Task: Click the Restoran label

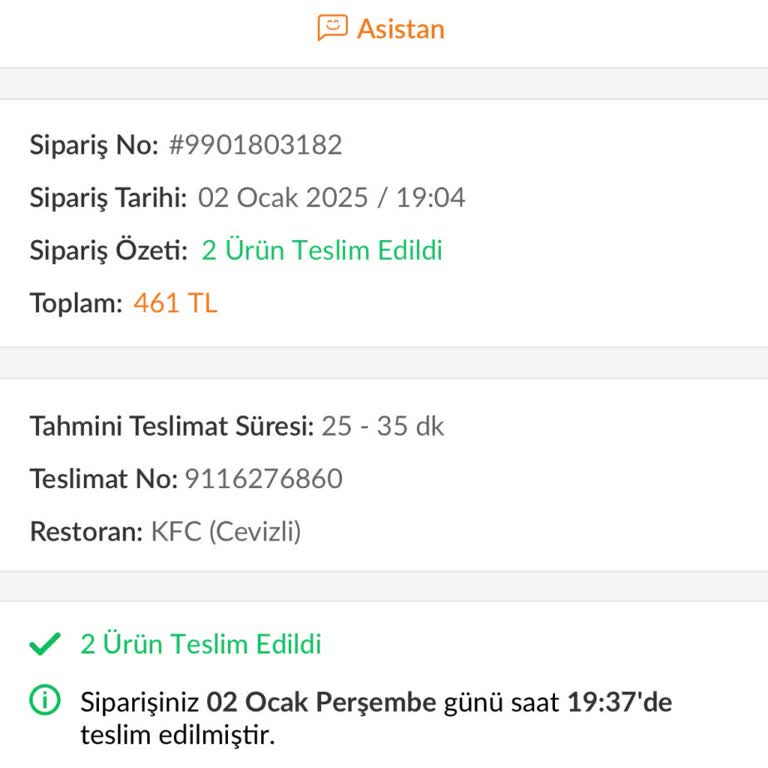Action: (x=86, y=531)
